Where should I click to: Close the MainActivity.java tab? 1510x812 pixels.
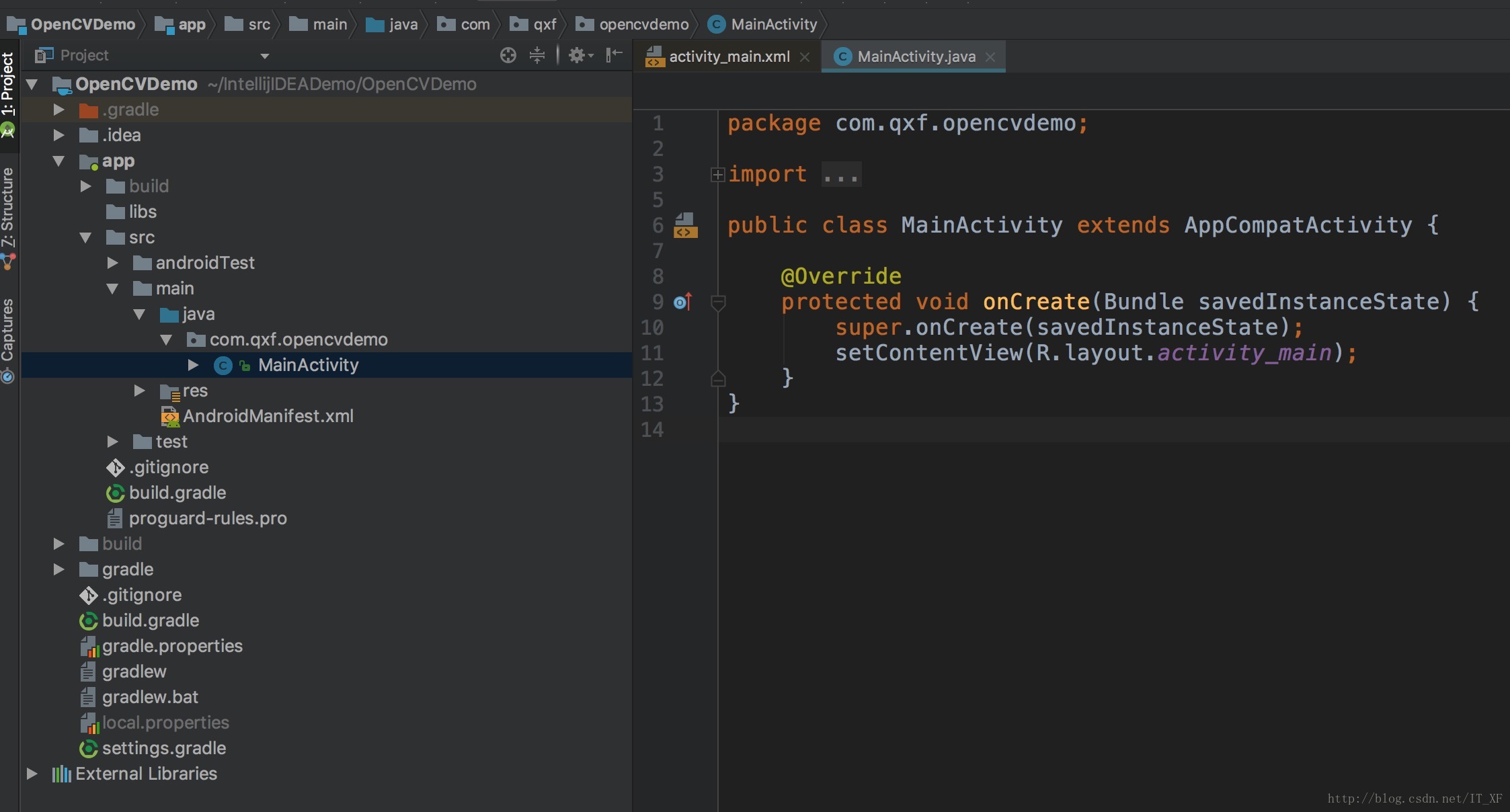click(x=990, y=57)
